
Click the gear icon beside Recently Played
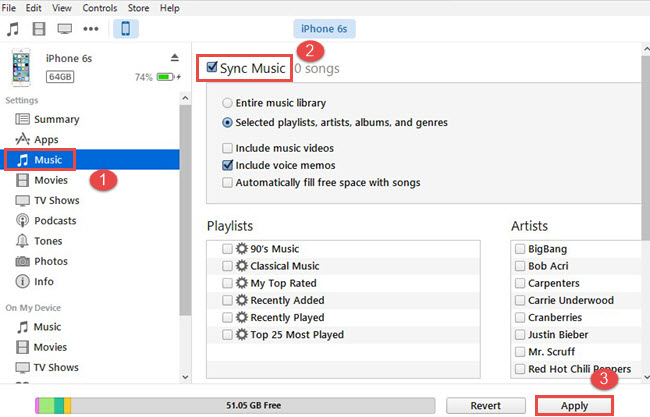pyautogui.click(x=242, y=318)
